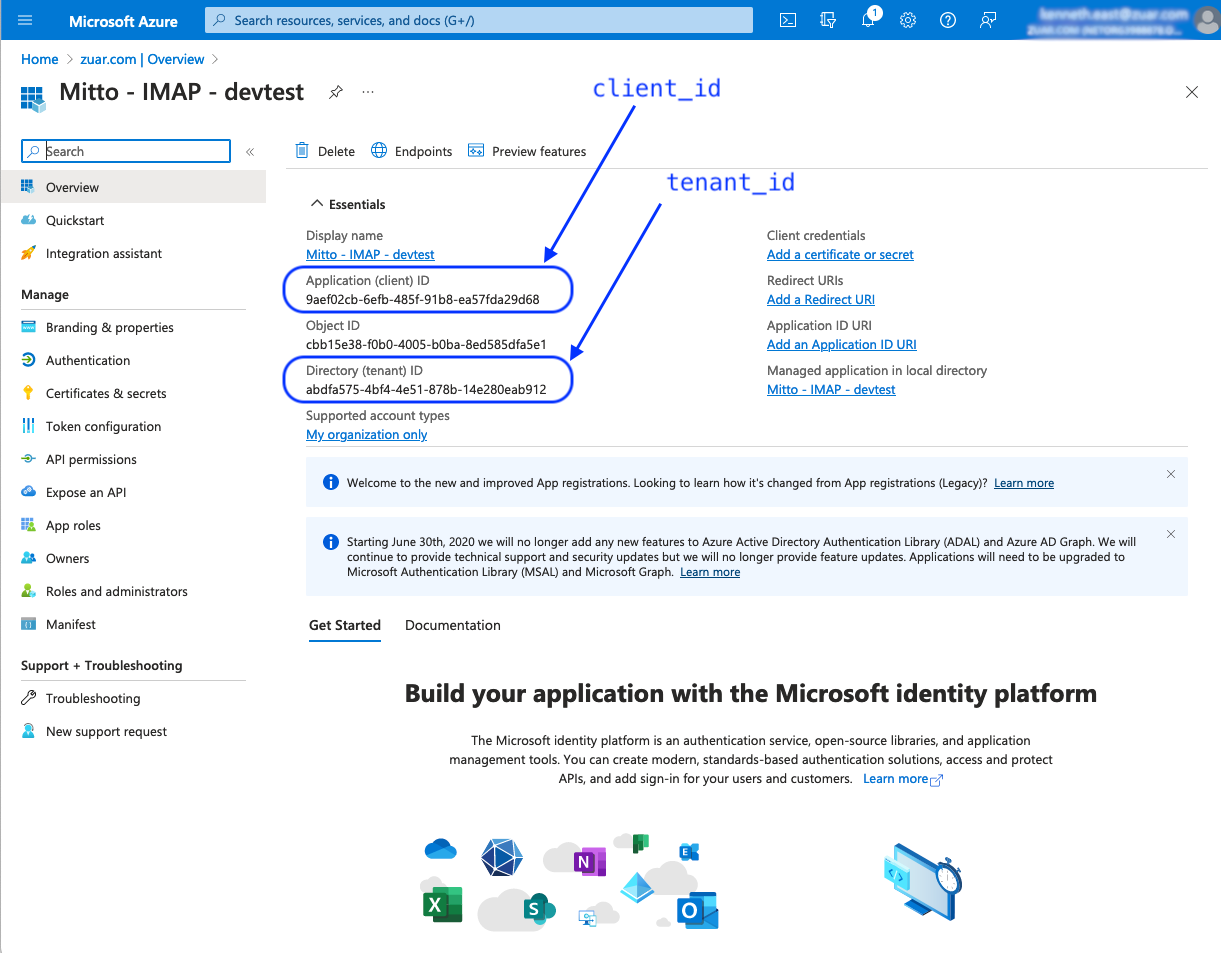Click the Authentication icon in the sidebar
The width and height of the screenshot is (1221, 953).
(x=28, y=360)
